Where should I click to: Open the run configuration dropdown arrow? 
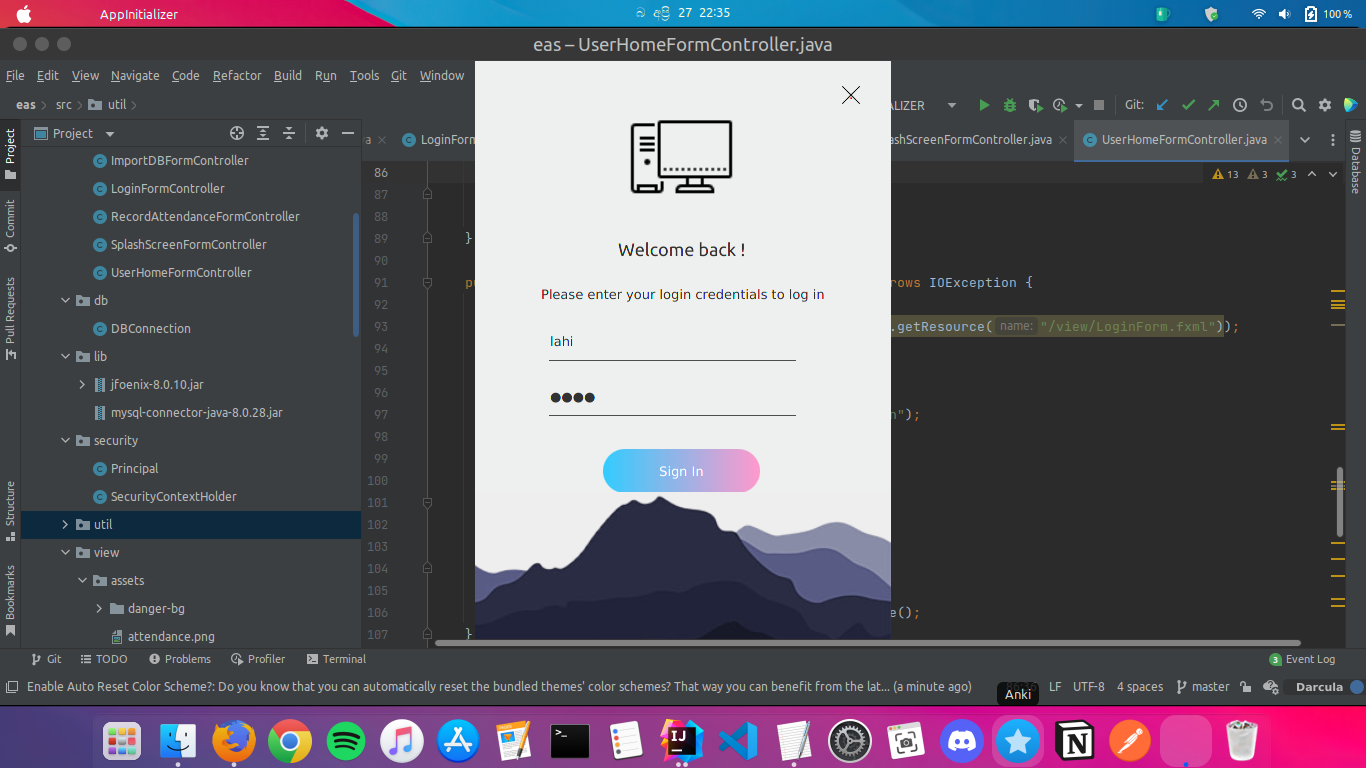click(x=952, y=105)
